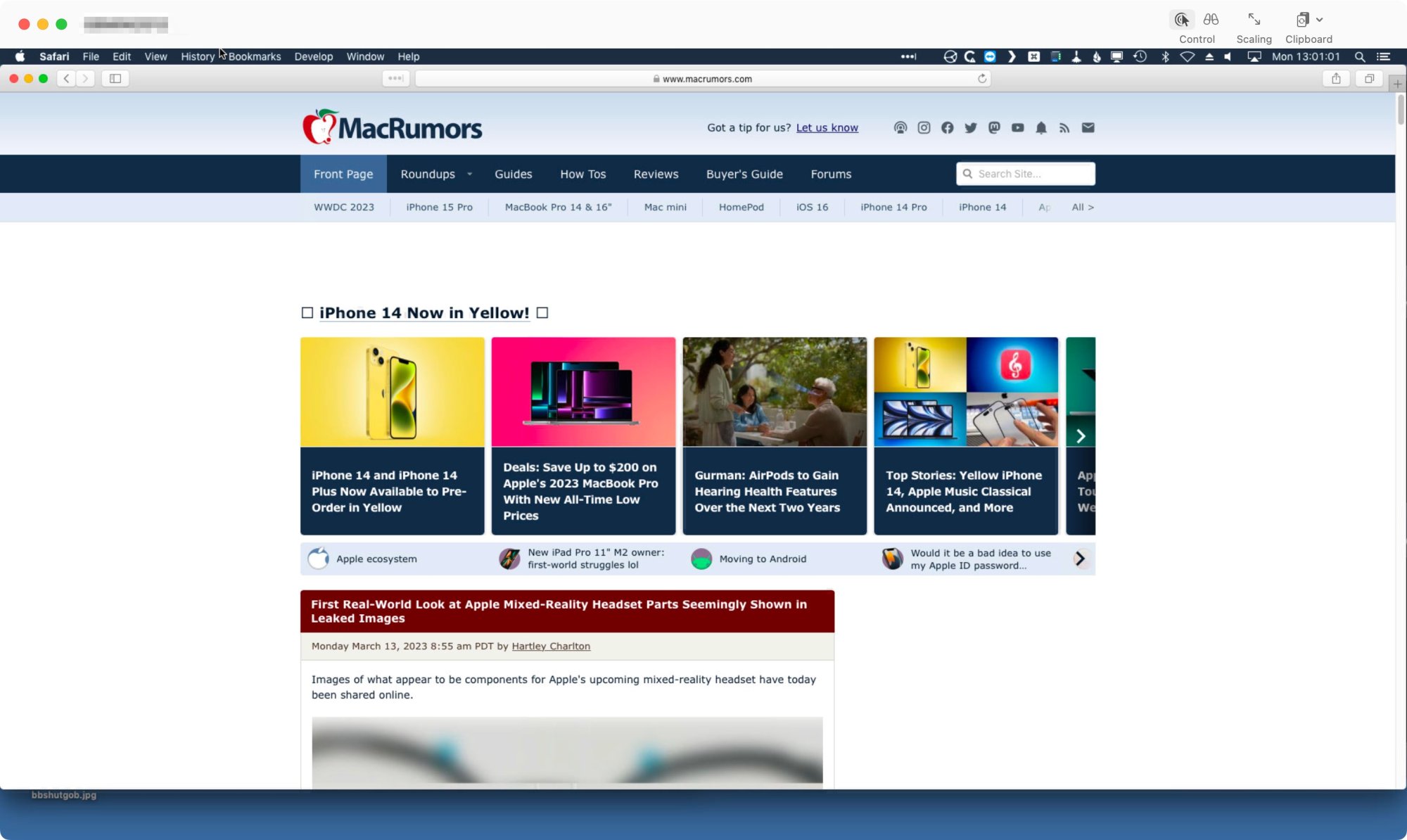This screenshot has width=1407, height=840.
Task: Open Spotlight search in menu bar
Action: pos(1360,57)
